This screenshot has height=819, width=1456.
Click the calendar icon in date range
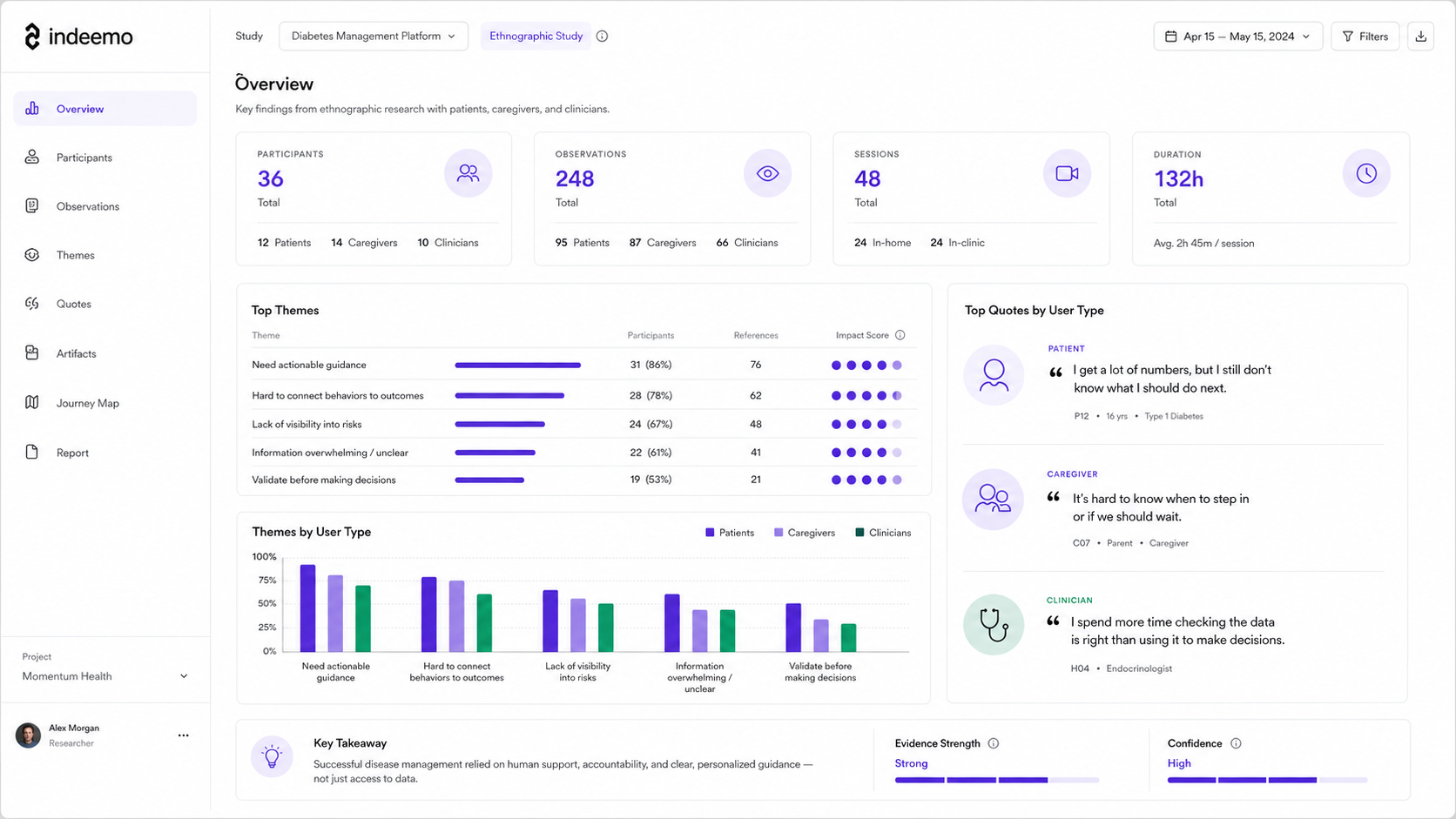1171,37
